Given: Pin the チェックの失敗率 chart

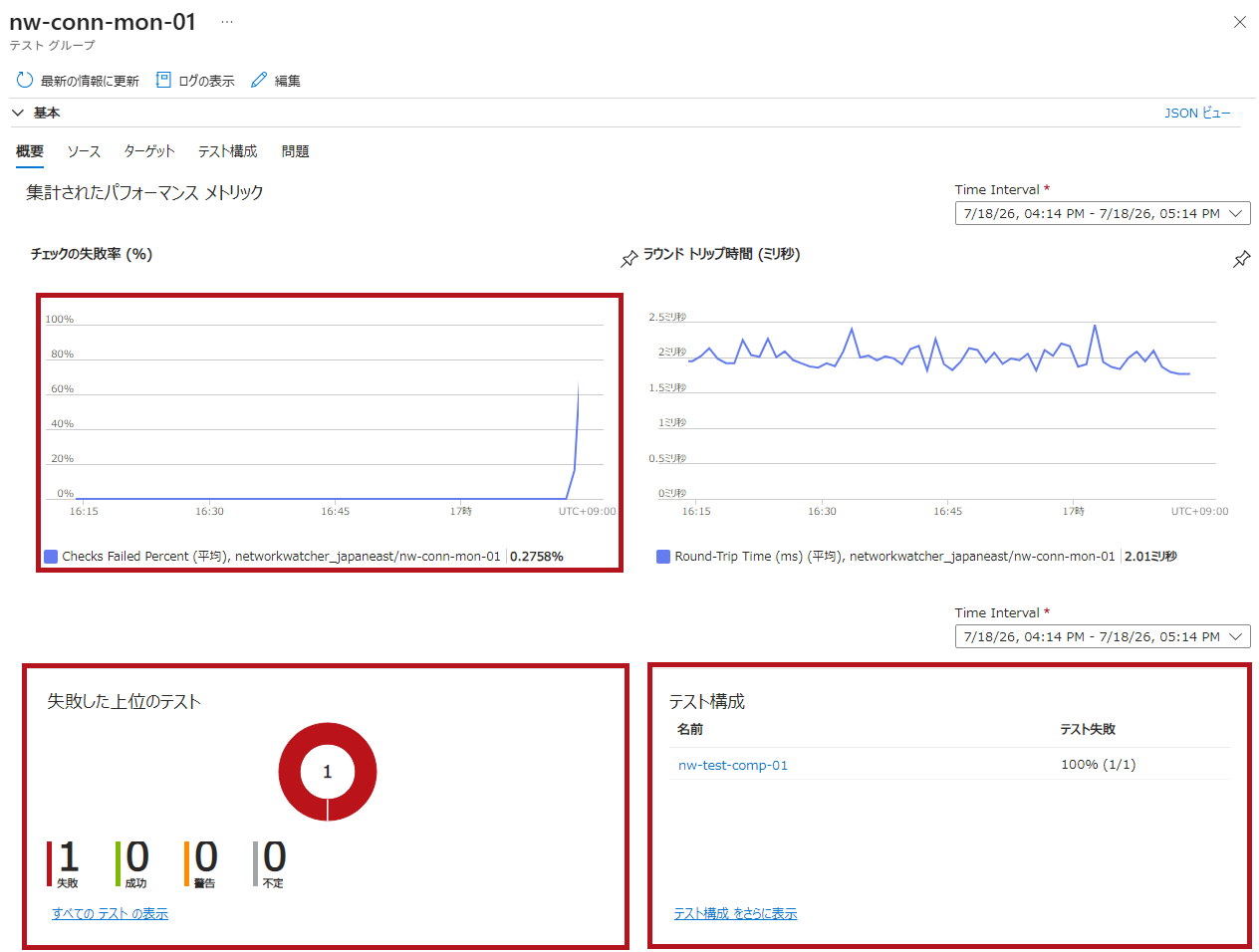Looking at the screenshot, I should click(629, 259).
